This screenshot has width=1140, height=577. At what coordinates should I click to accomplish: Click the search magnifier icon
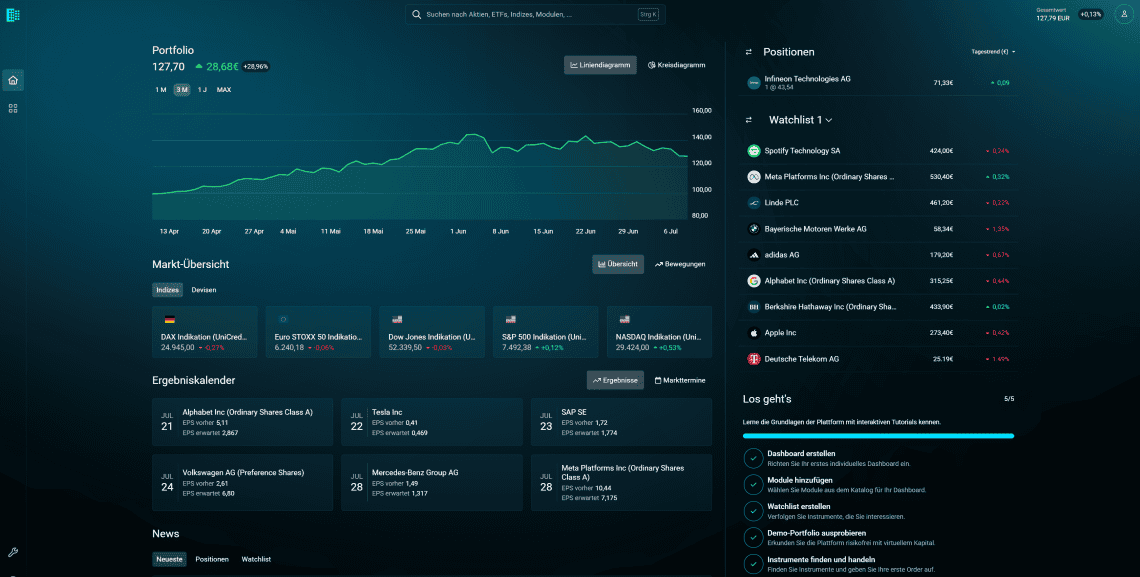(417, 15)
